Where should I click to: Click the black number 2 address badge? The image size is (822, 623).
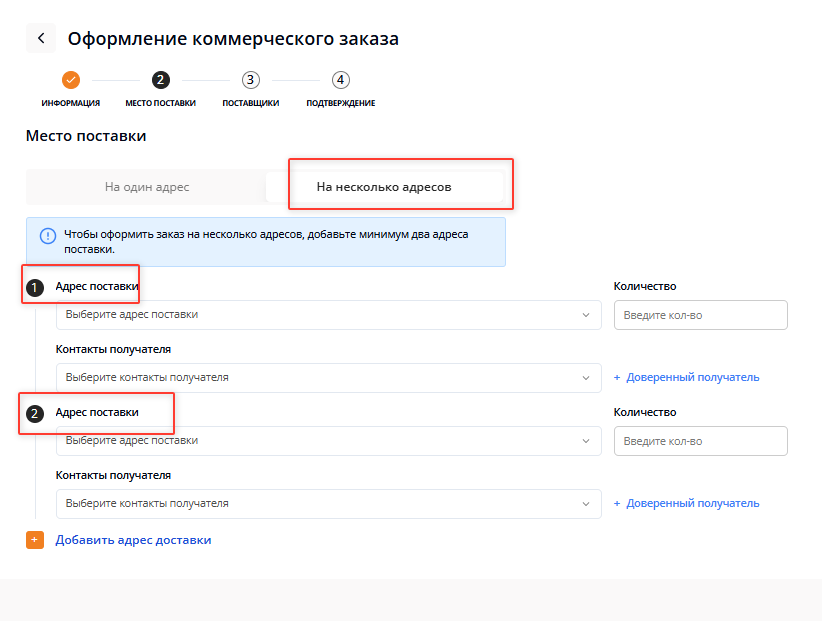[x=35, y=413]
